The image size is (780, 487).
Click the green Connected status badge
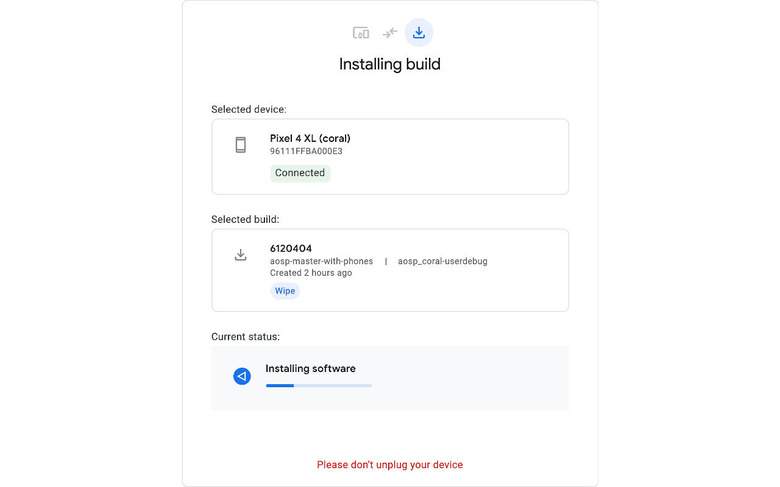pyautogui.click(x=300, y=173)
